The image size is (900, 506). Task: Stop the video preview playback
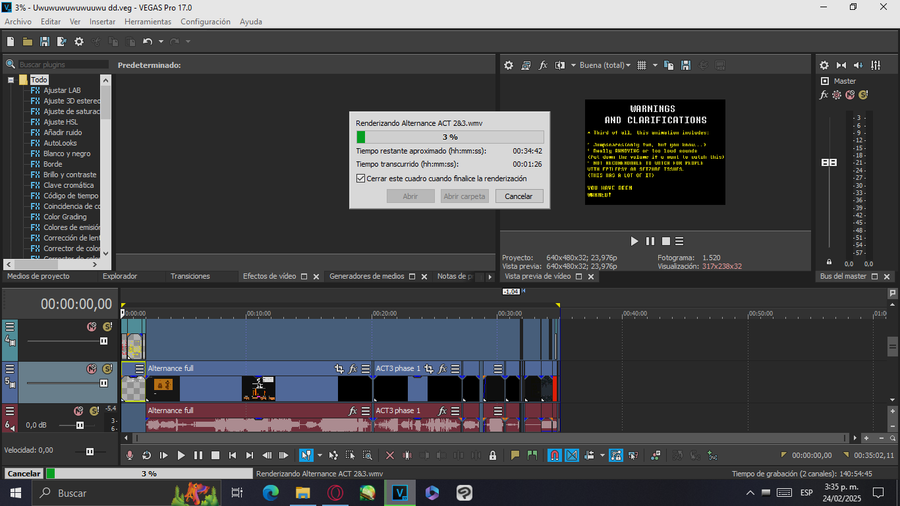point(666,242)
